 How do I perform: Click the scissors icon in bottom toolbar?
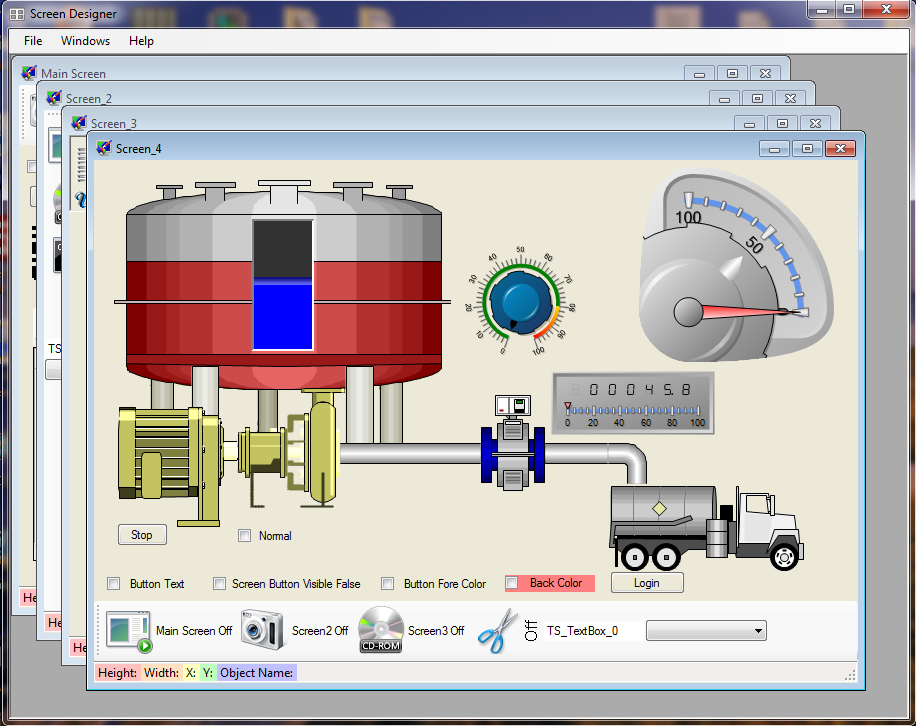pyautogui.click(x=495, y=631)
